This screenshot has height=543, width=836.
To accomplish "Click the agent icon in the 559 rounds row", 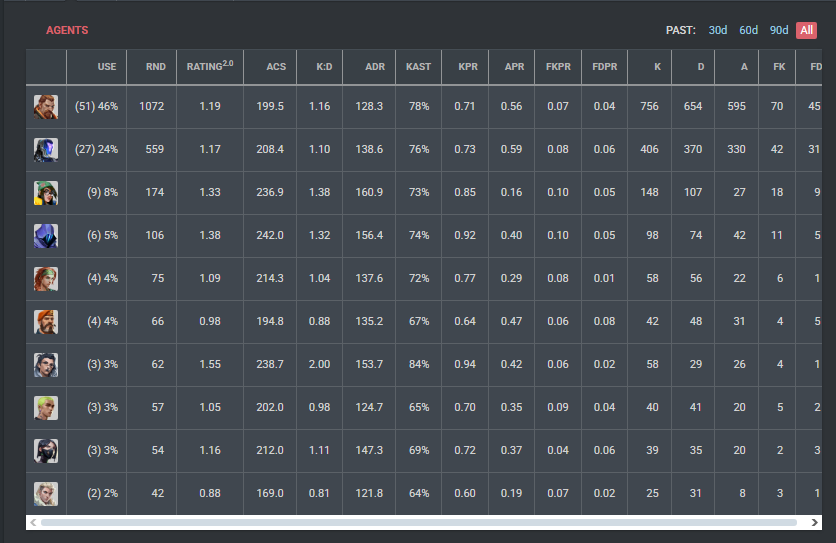I will [x=46, y=150].
